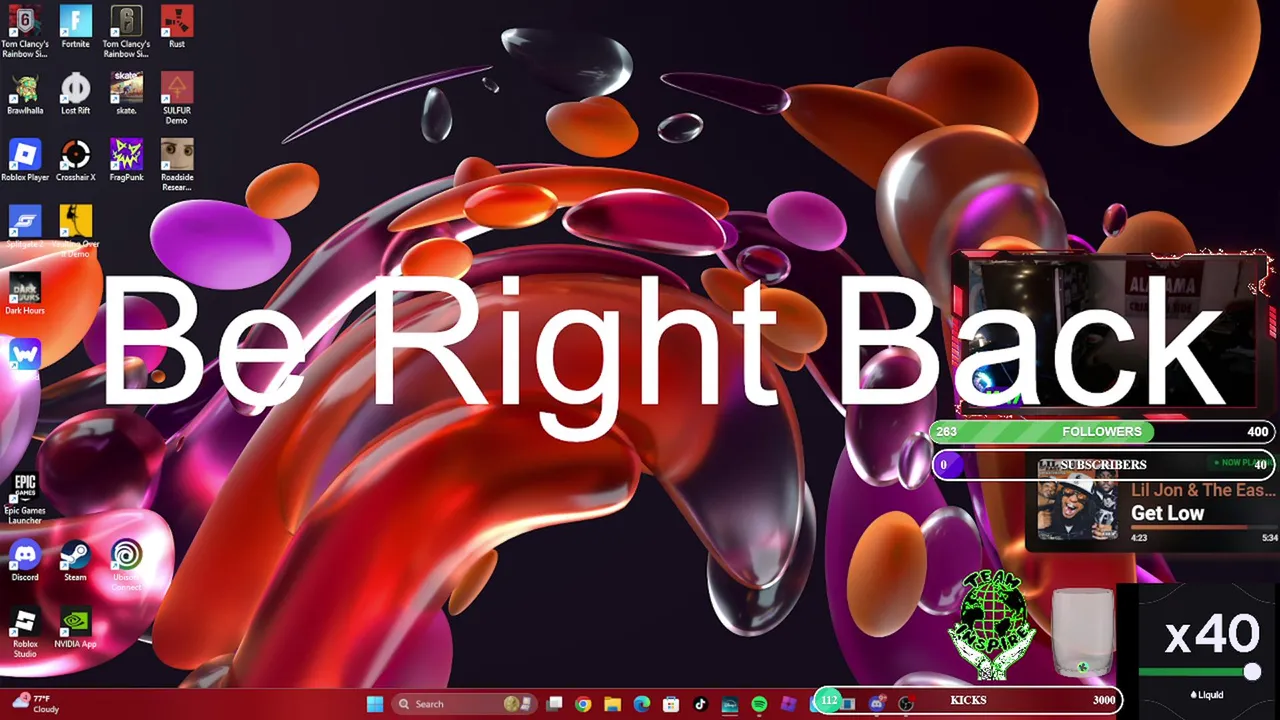This screenshot has height=720, width=1280.
Task: Select the Lost Rift desktop shortcut
Action: 75,94
